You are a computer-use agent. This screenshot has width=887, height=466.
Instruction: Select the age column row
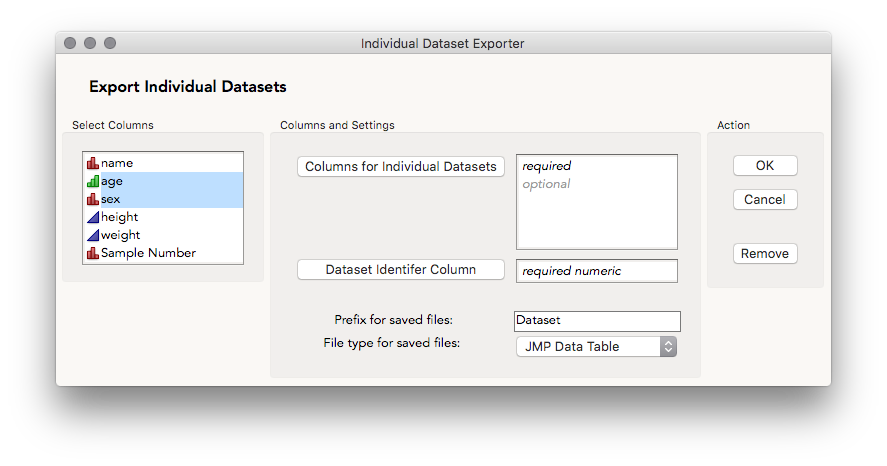pyautogui.click(x=163, y=182)
